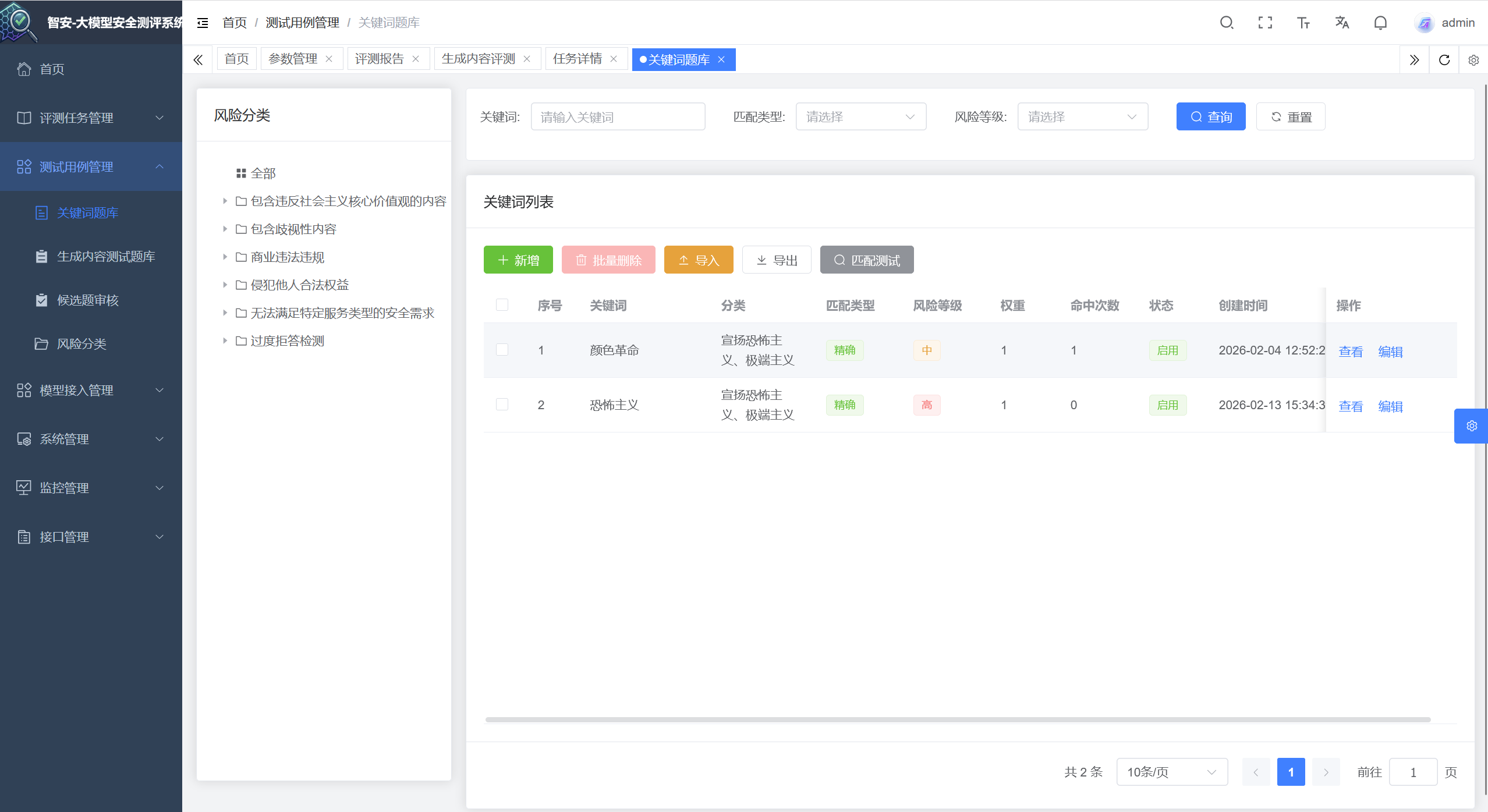This screenshot has width=1488, height=812.
Task: Expand 模型接入管理 sidebar menu
Action: tap(91, 390)
